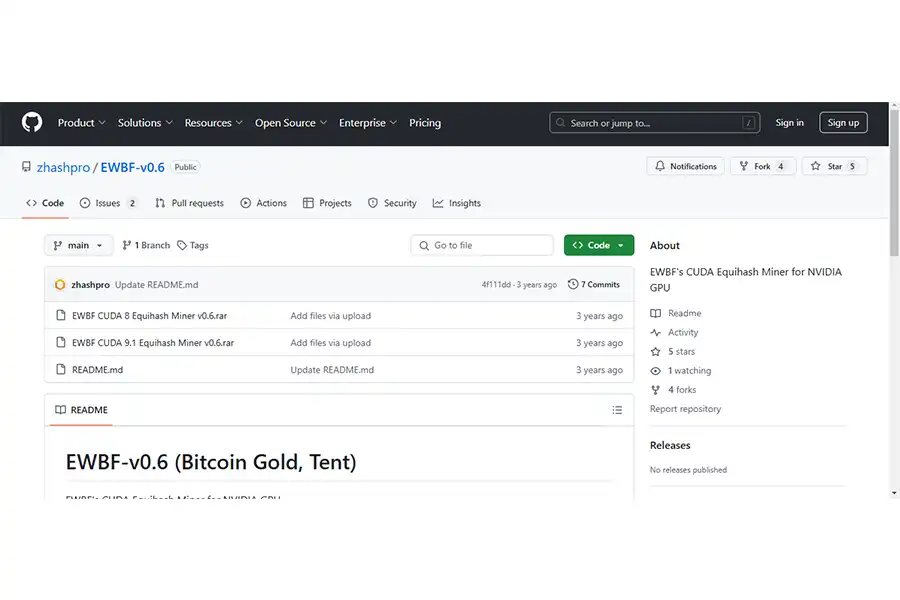The image size is (900, 600).
Task: View the Tags link
Action: coord(193,245)
